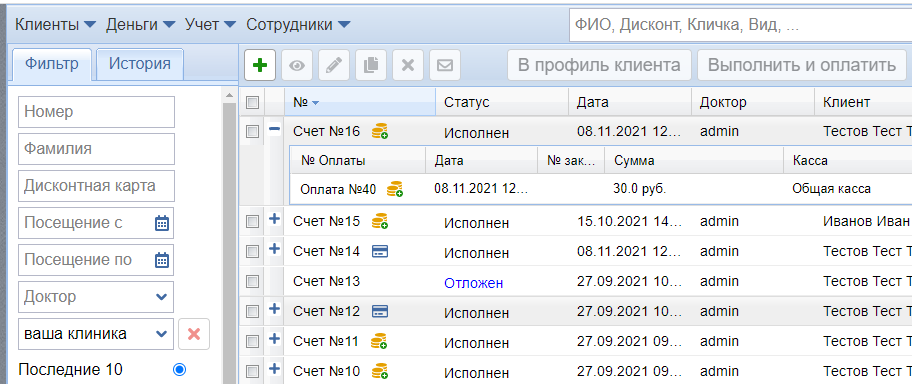Click the envelope email icon

pyautogui.click(x=445, y=65)
